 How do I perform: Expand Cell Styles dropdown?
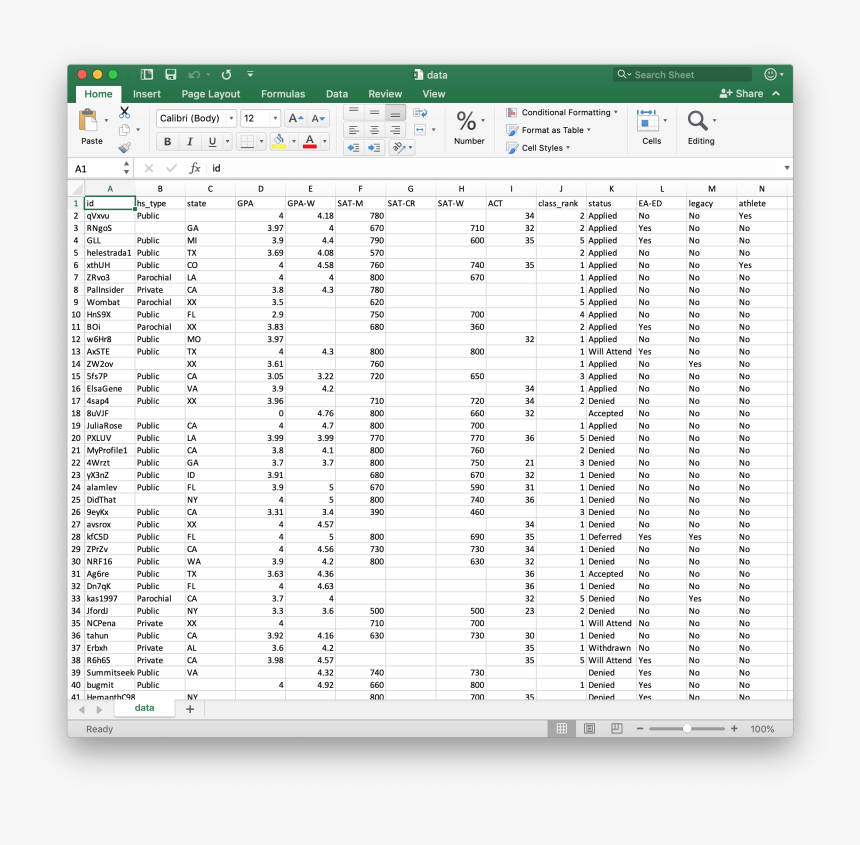click(x=568, y=148)
